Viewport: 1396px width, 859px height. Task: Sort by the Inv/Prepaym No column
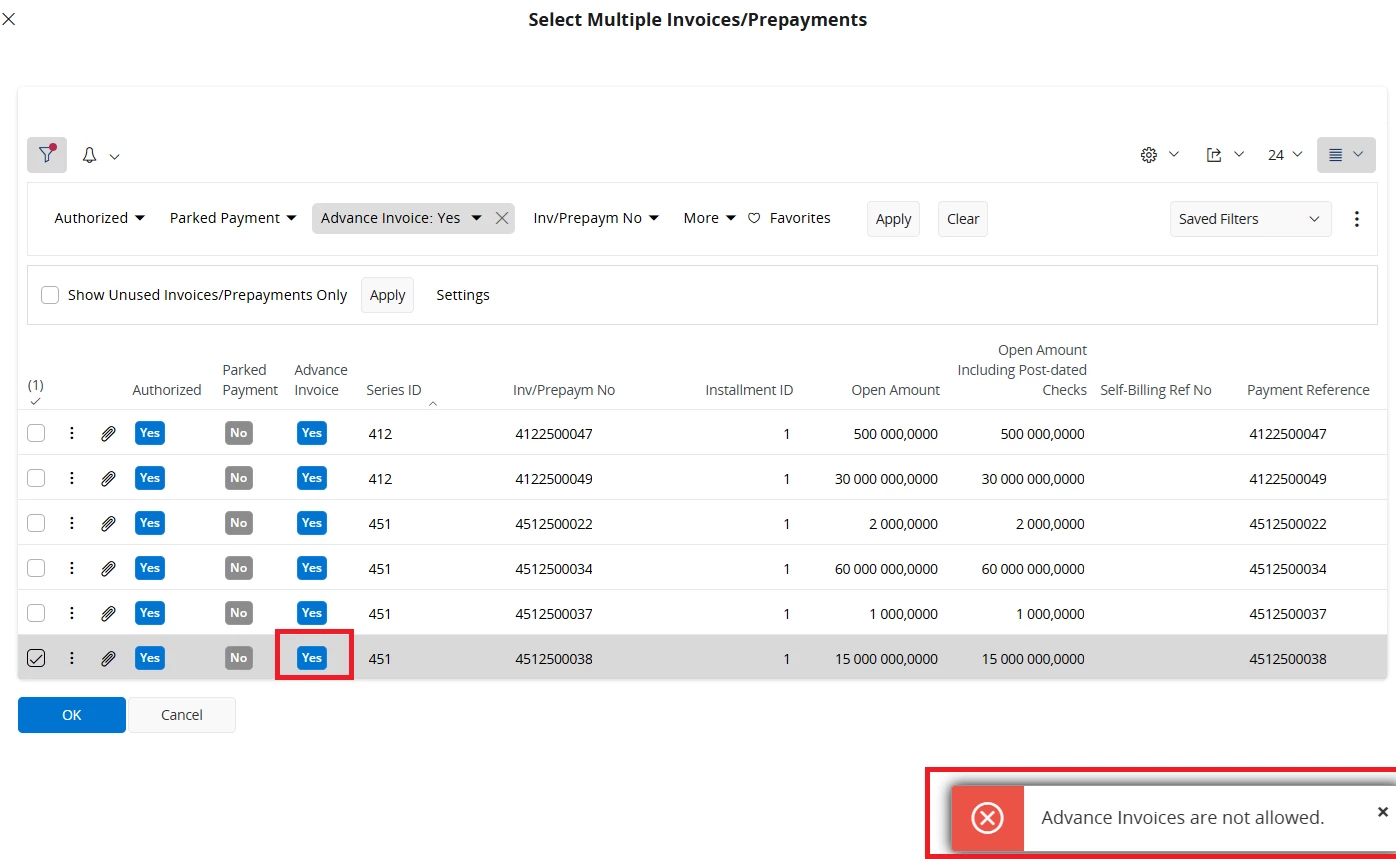(564, 390)
